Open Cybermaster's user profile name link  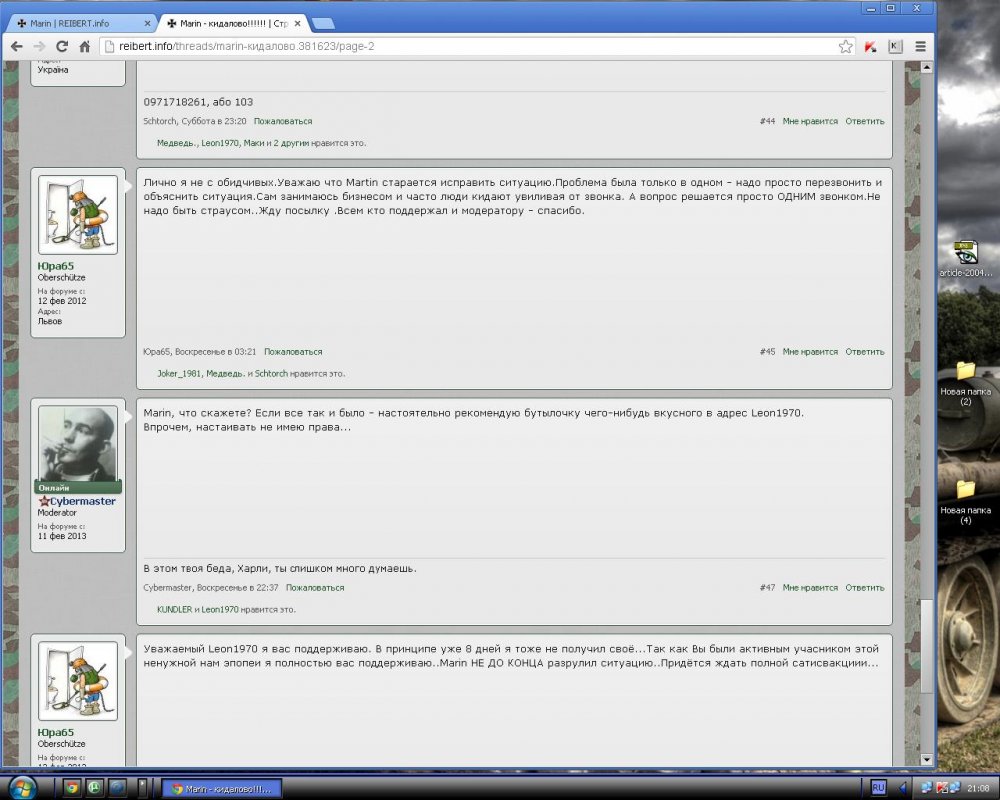(82, 501)
